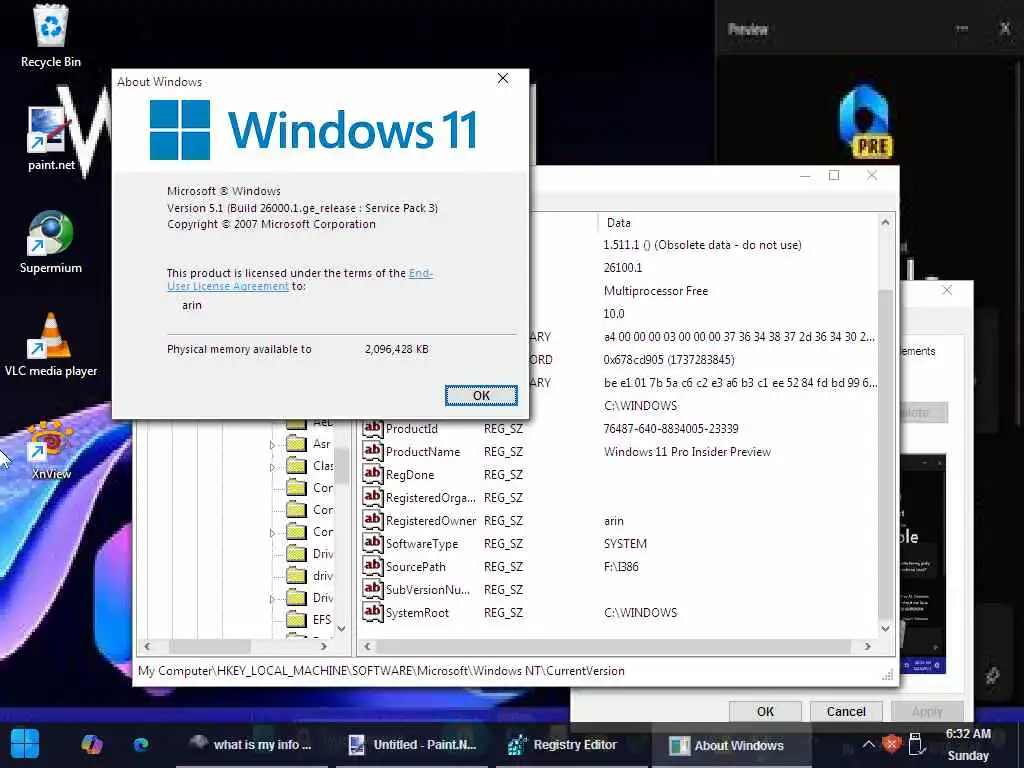1024x768 pixels.
Task: Select the RegisteredOrga... value icon
Action: point(372,497)
